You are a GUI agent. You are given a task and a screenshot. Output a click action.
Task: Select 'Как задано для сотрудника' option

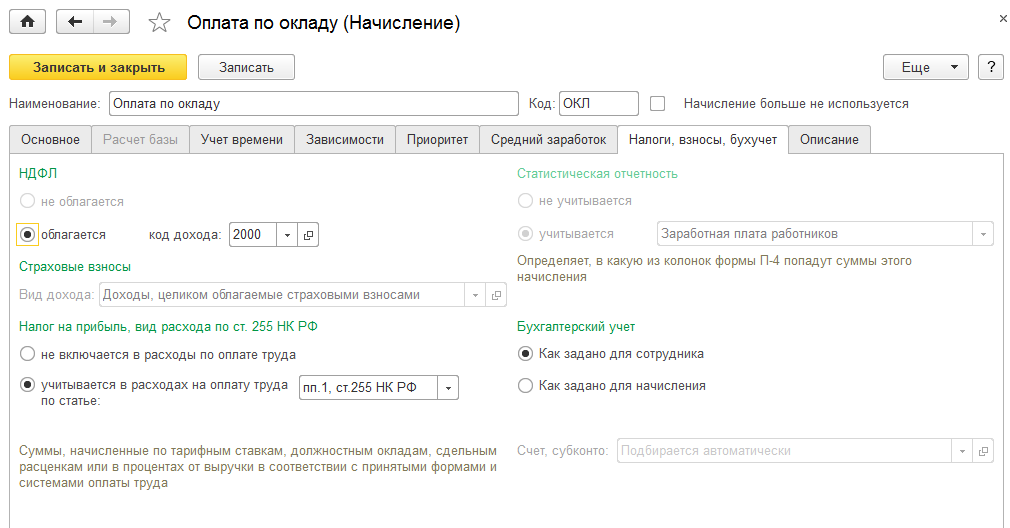tap(525, 354)
